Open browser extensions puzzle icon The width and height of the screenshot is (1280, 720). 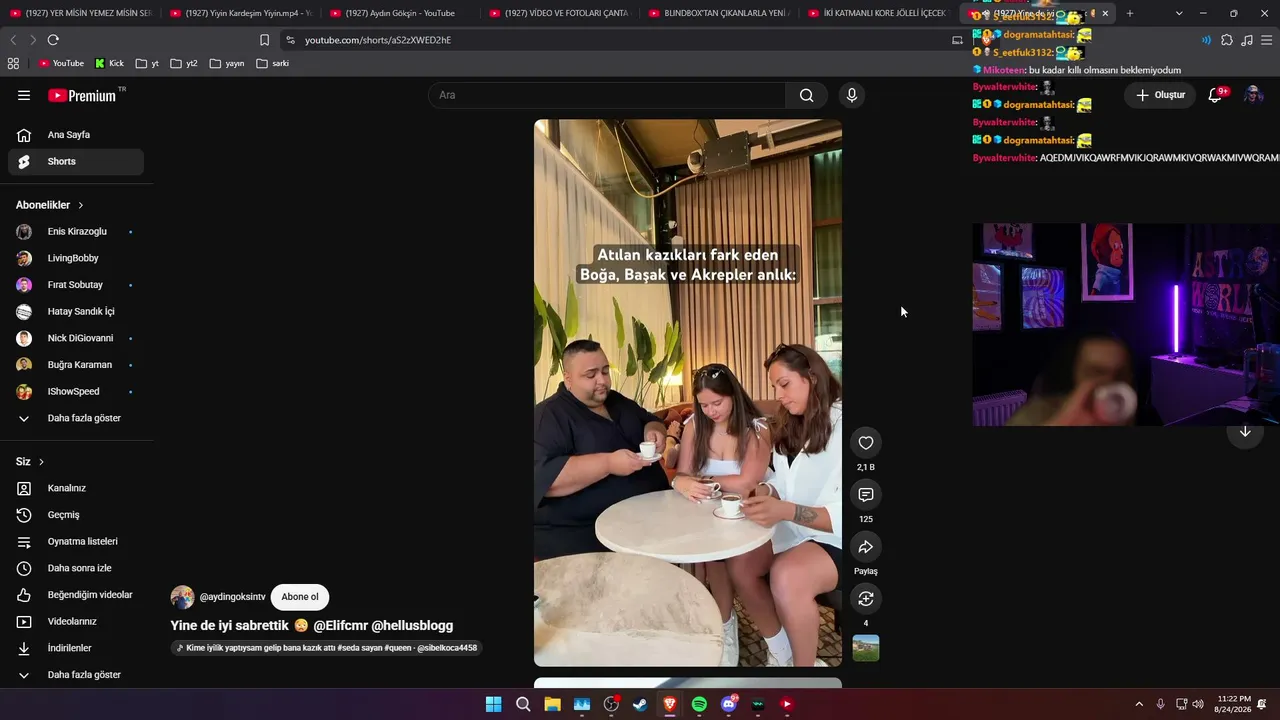click(1227, 40)
